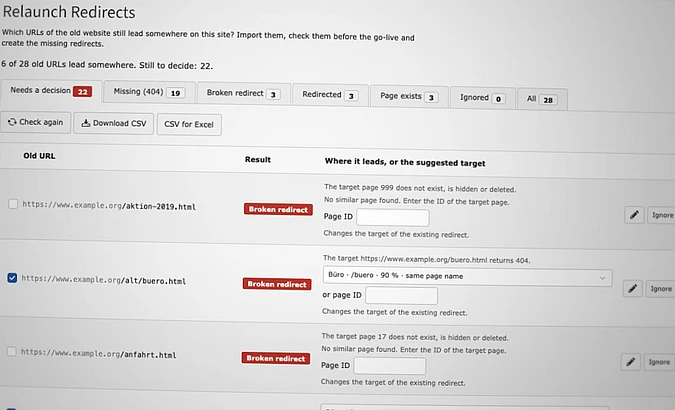Focus Page ID field for anfahrt.html
Image resolution: width=675 pixels, height=410 pixels.
point(390,366)
